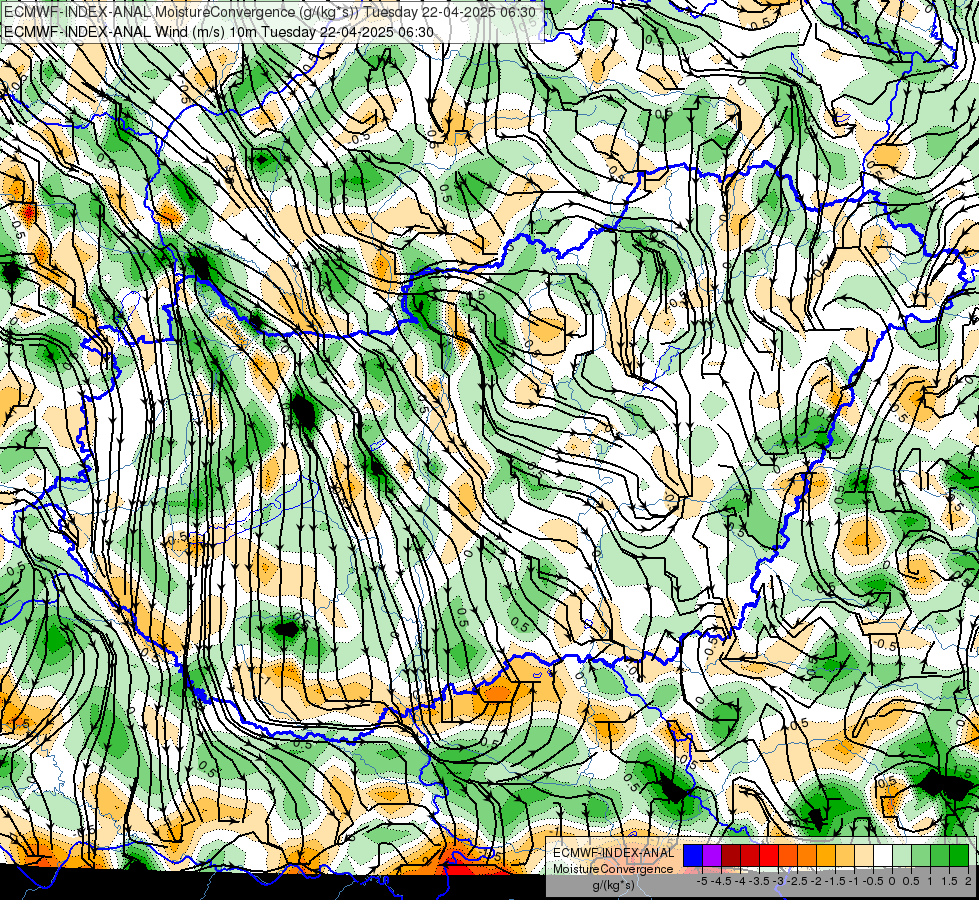Click the legend unit 'g/(kg*s)'
This screenshot has width=979, height=900.
pyautogui.click(x=613, y=886)
